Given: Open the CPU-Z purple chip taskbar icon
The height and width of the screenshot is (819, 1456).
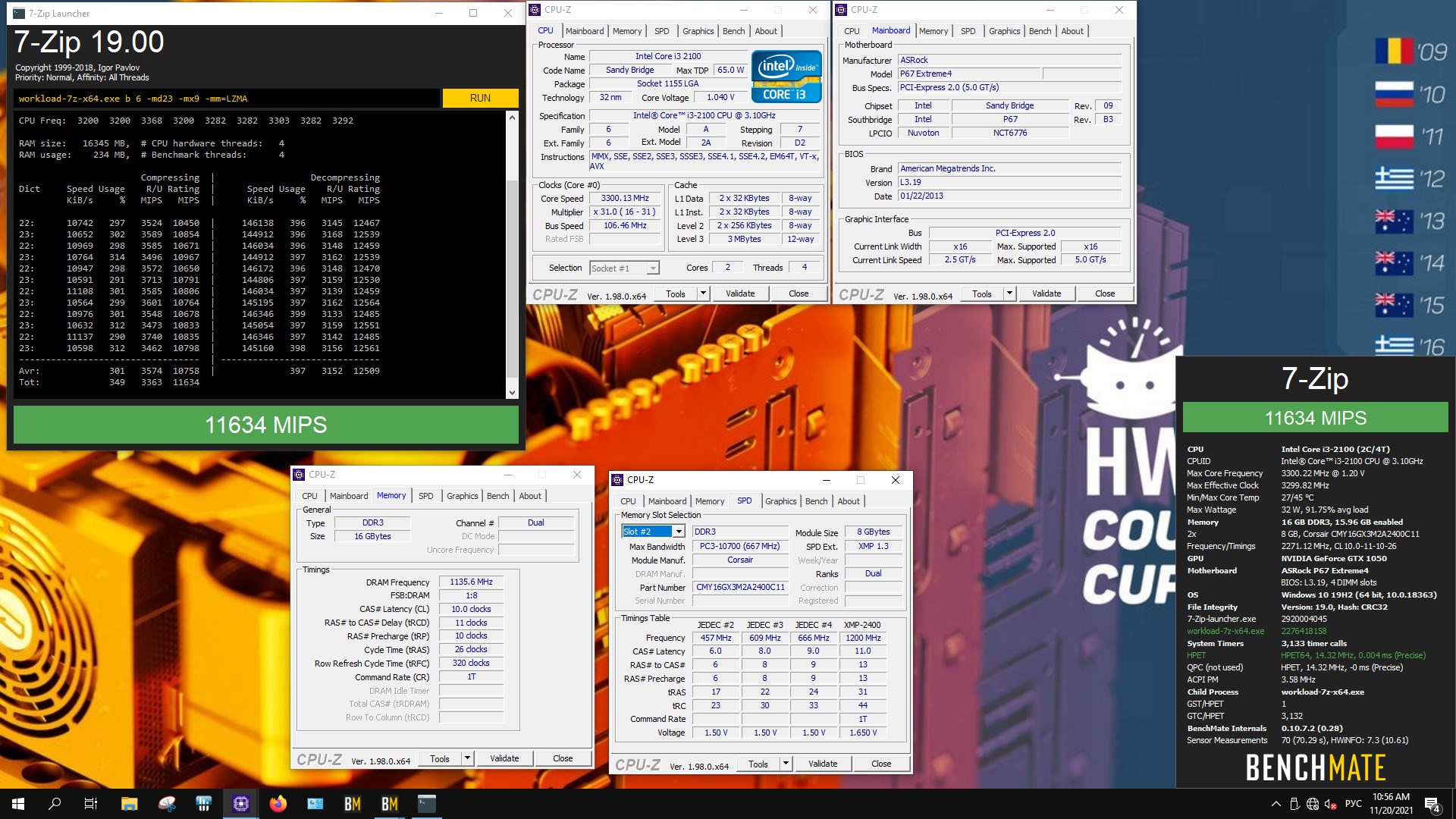Looking at the screenshot, I should 241,804.
